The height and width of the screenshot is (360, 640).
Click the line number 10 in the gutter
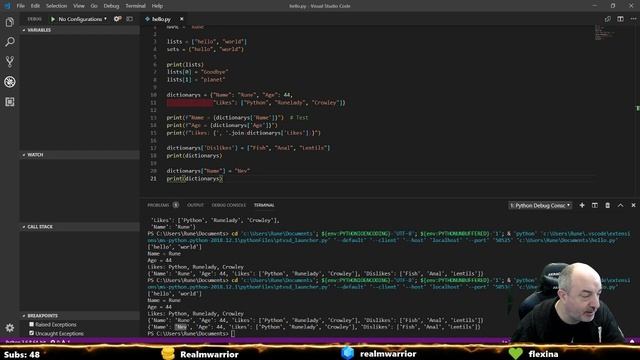[x=153, y=95]
